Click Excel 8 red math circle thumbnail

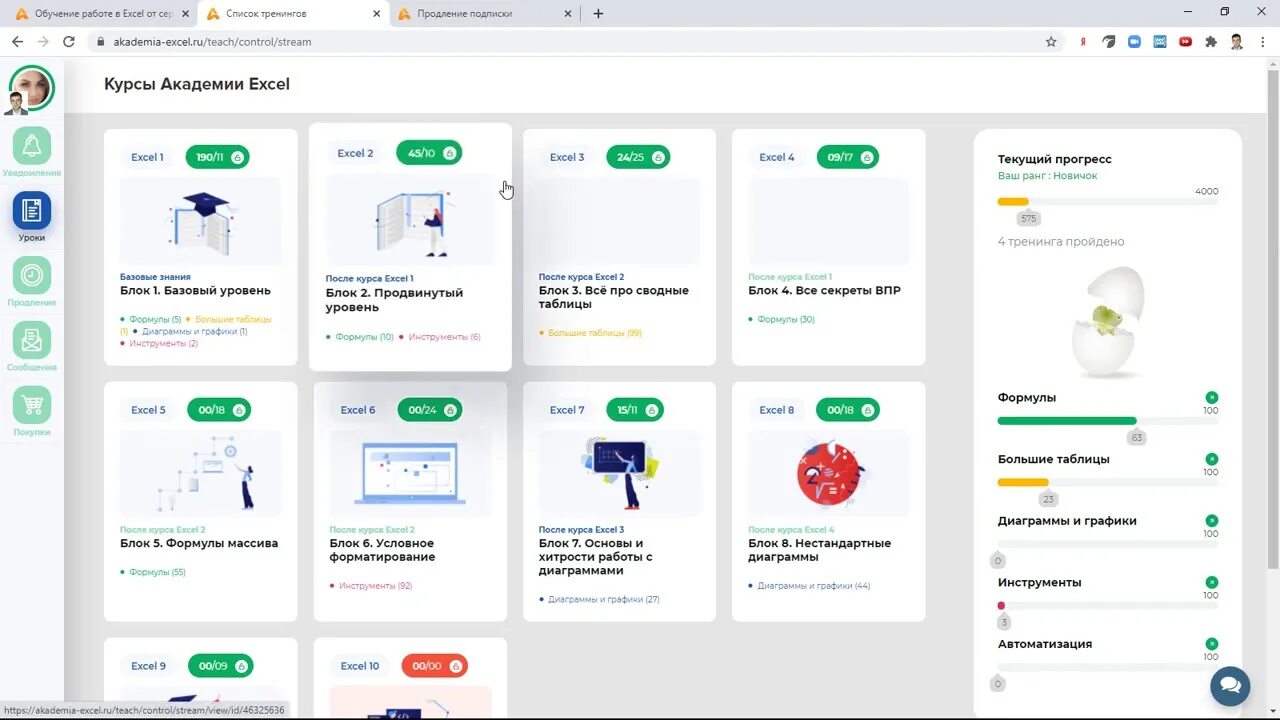click(829, 474)
